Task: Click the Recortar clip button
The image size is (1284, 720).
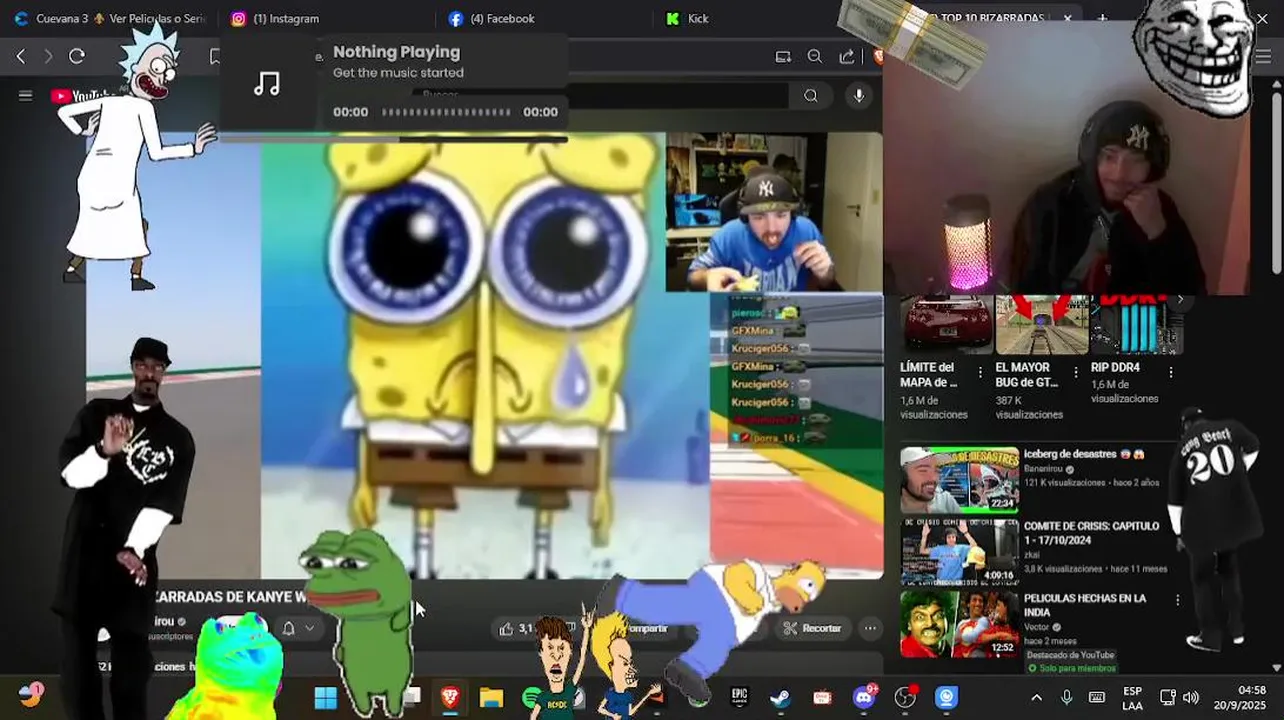Action: coord(812,628)
